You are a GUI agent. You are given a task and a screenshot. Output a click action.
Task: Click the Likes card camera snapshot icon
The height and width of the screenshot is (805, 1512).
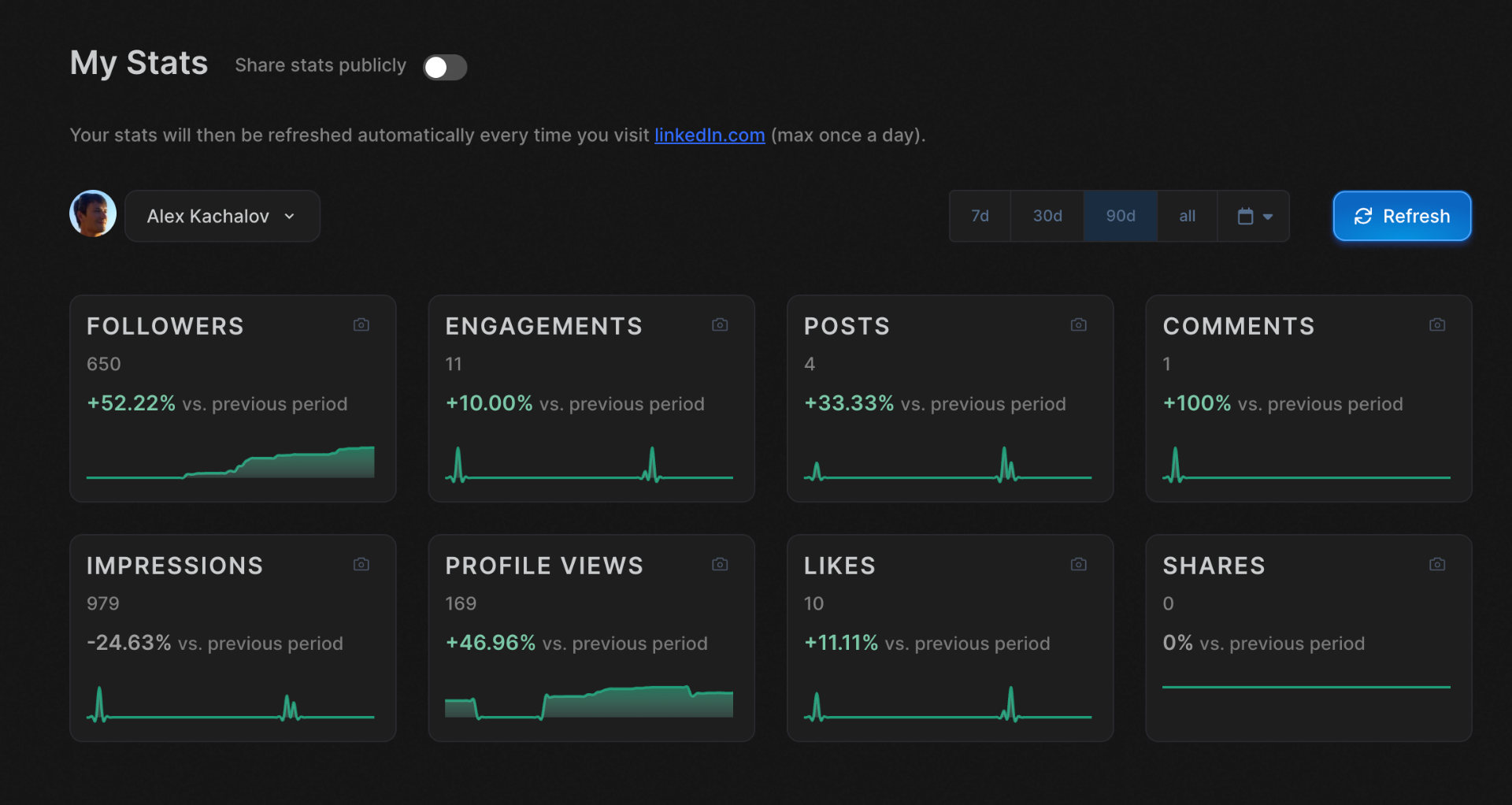point(1079,564)
